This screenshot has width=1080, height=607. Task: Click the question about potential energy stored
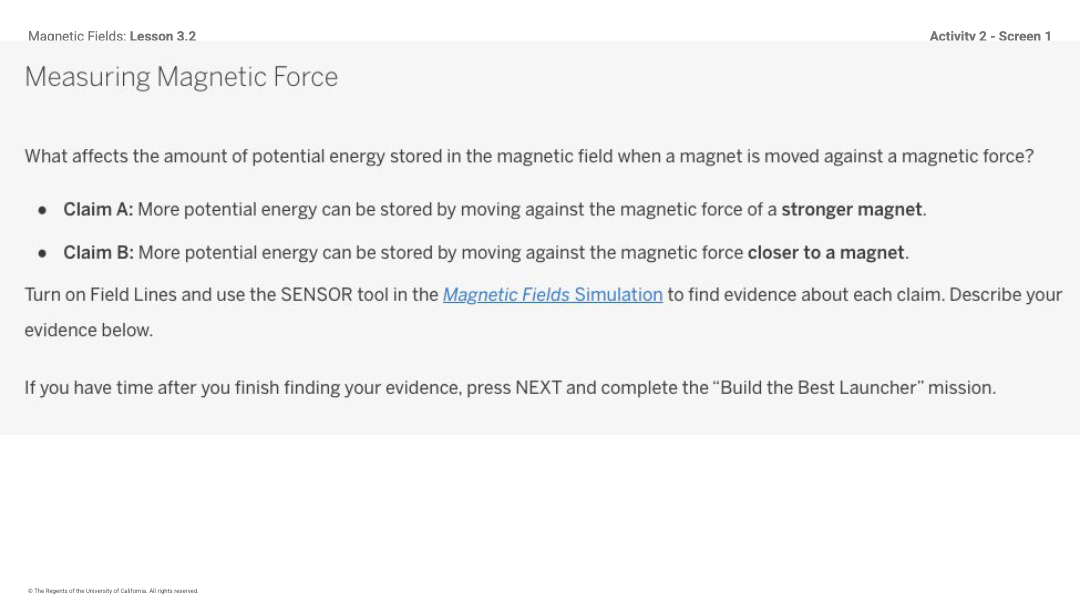pyautogui.click(x=529, y=156)
